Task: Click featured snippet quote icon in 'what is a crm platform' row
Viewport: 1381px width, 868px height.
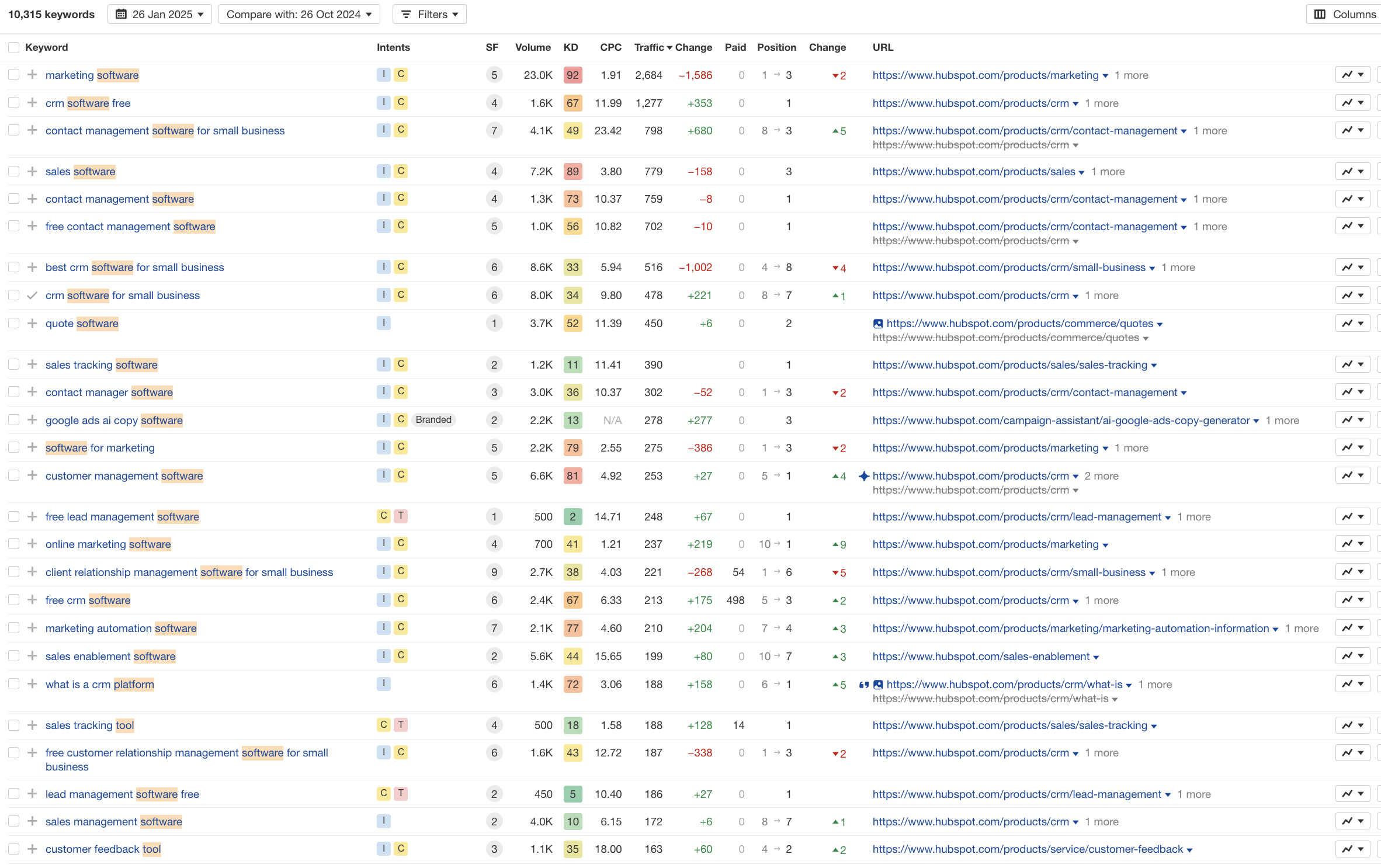Action: click(x=863, y=685)
